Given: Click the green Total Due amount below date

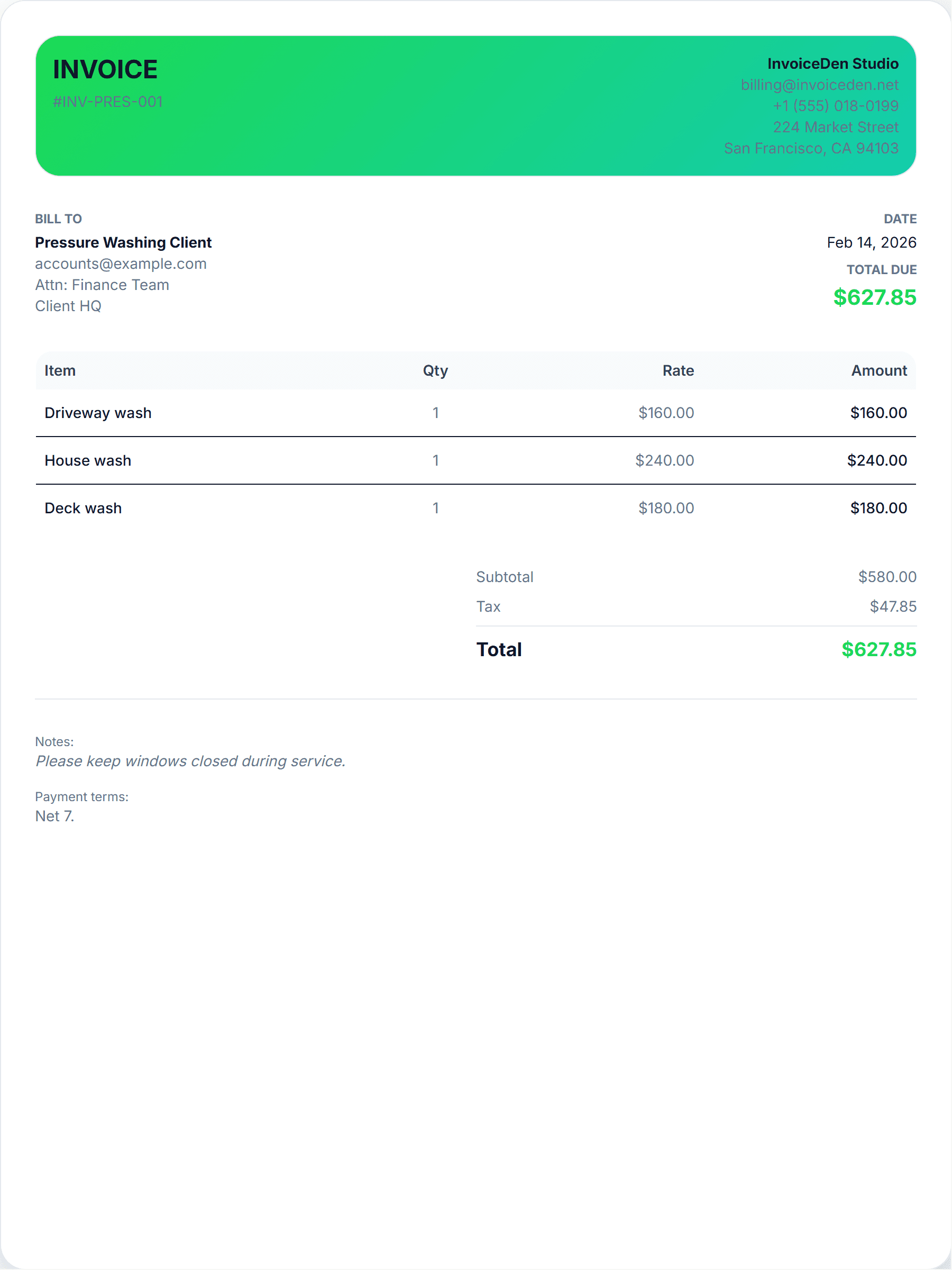Looking at the screenshot, I should (x=874, y=297).
